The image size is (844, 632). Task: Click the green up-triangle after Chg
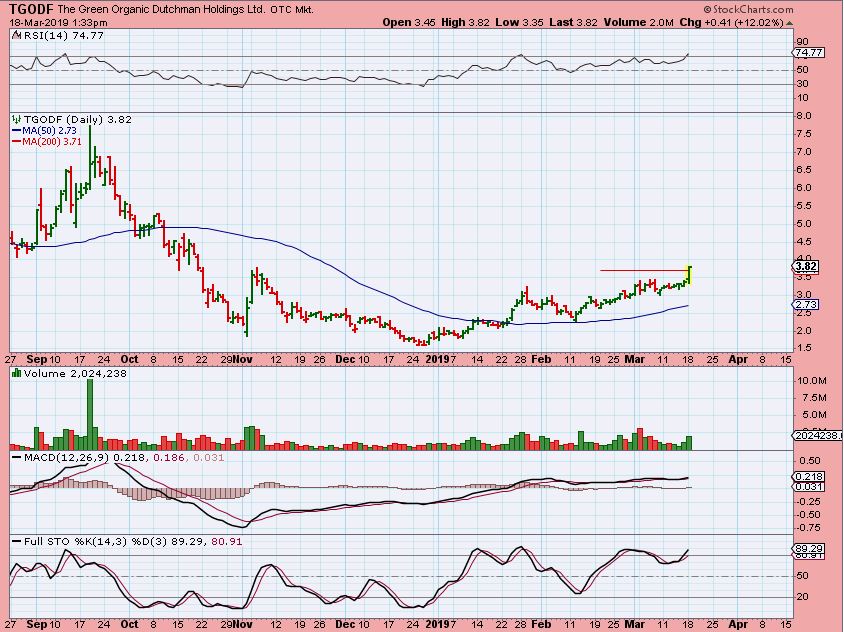coord(789,23)
